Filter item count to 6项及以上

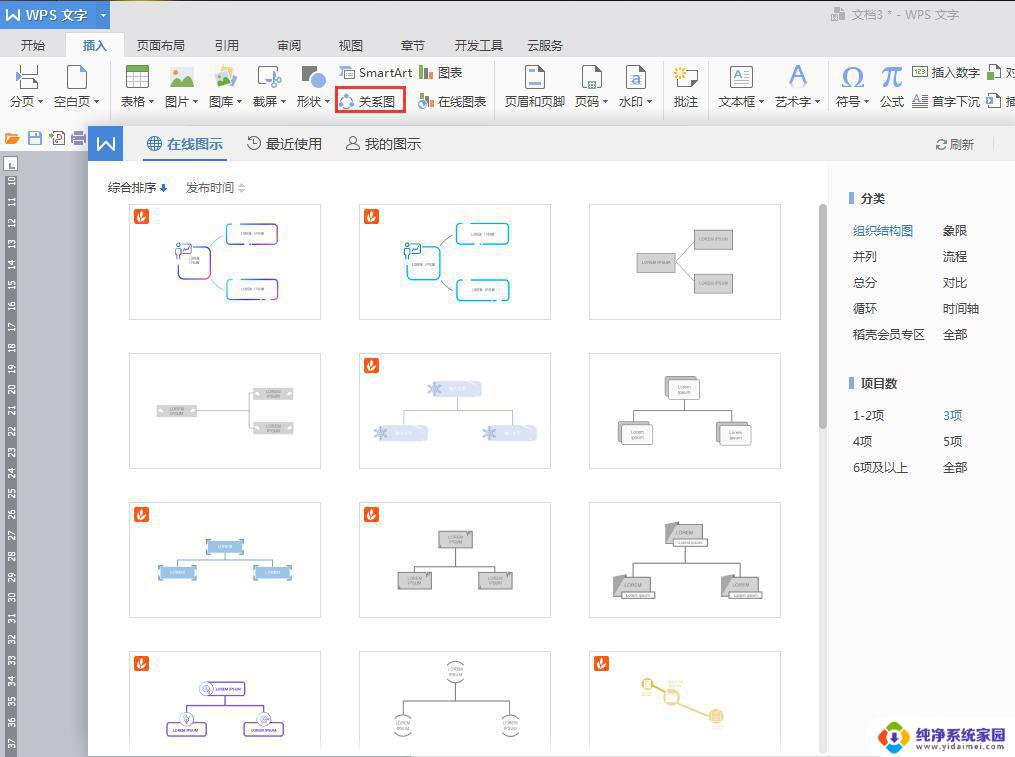coord(880,467)
